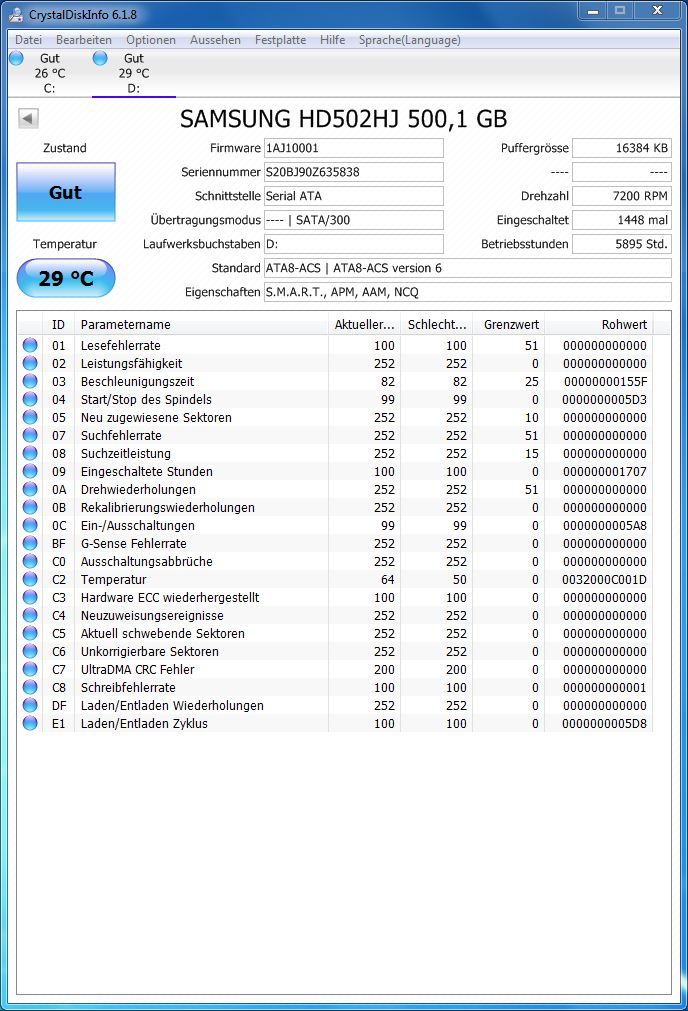688x1011 pixels.
Task: Minimize the CrystalDiskInfo window
Action: pyautogui.click(x=593, y=10)
